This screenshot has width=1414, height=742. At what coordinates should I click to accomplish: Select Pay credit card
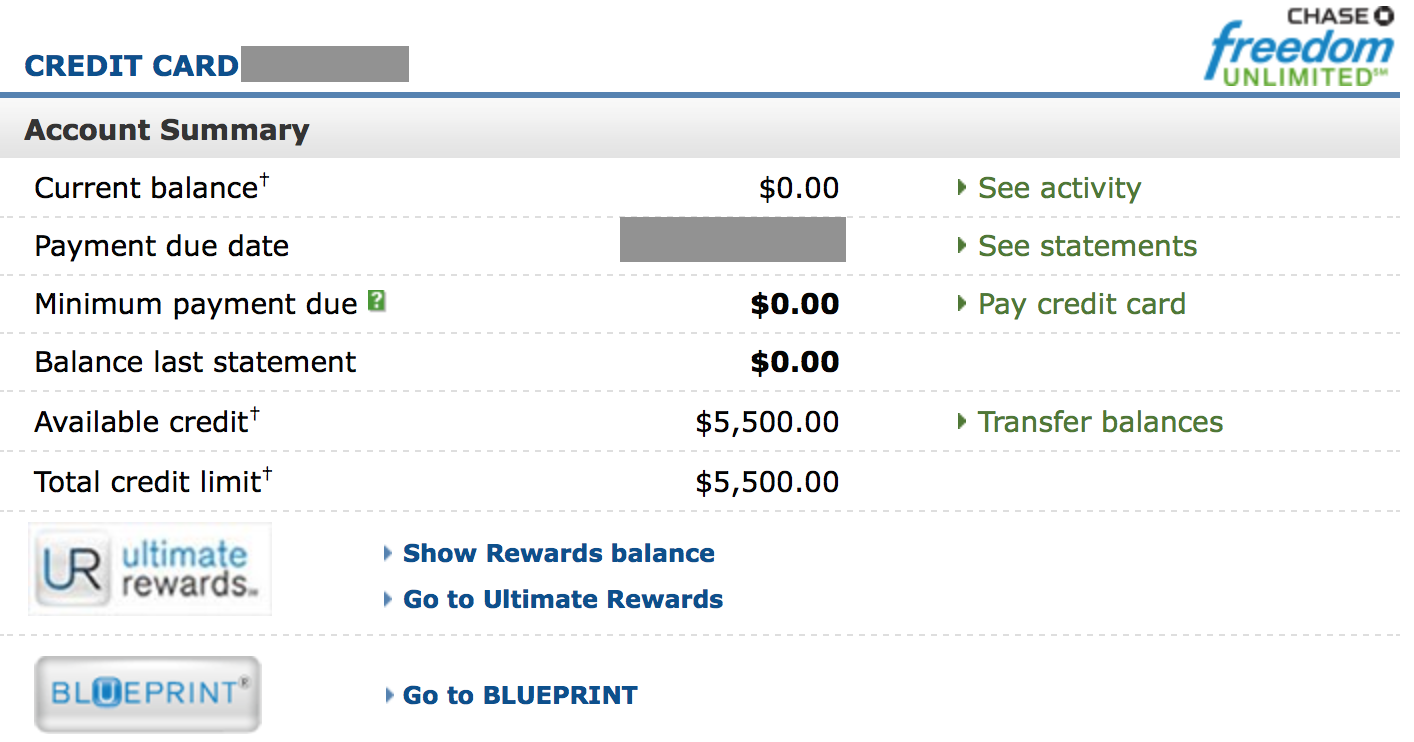(x=1080, y=304)
